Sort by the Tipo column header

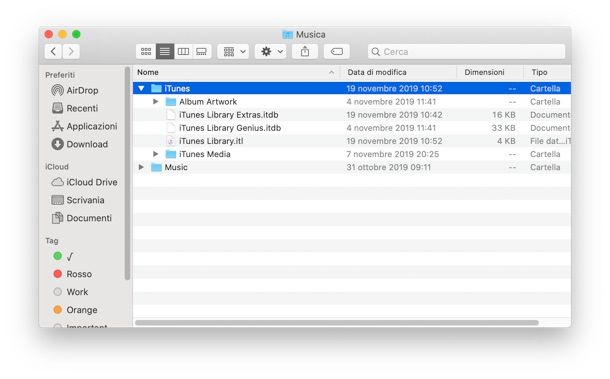547,72
